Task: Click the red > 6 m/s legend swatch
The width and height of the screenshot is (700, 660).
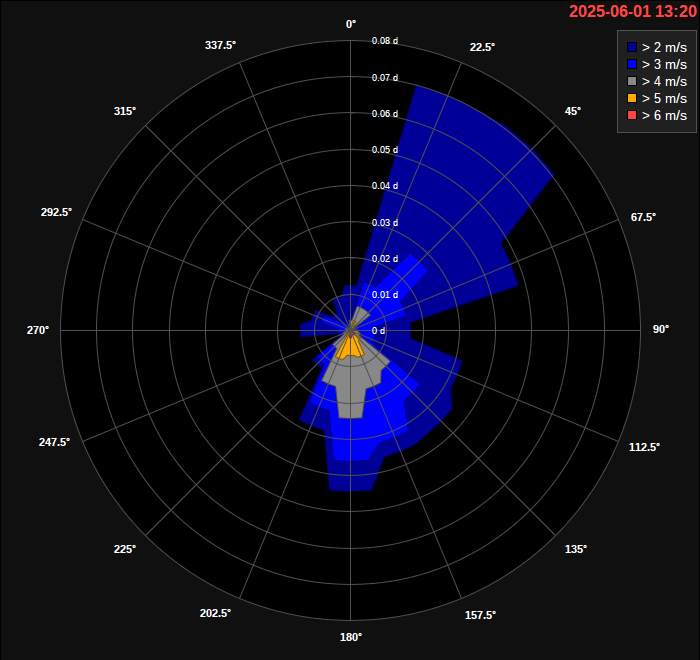Action: click(632, 115)
